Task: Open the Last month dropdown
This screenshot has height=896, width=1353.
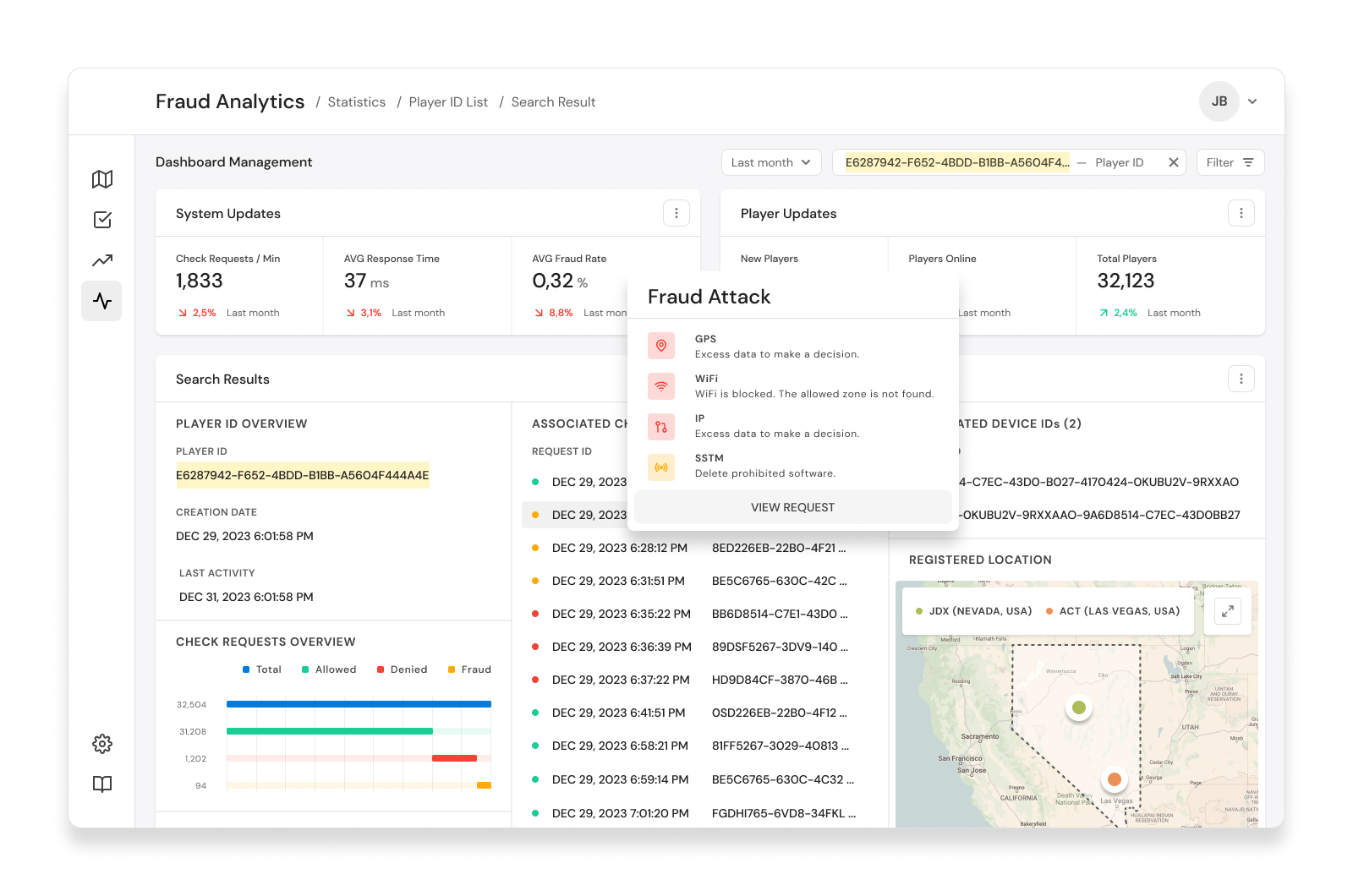Action: (x=771, y=162)
